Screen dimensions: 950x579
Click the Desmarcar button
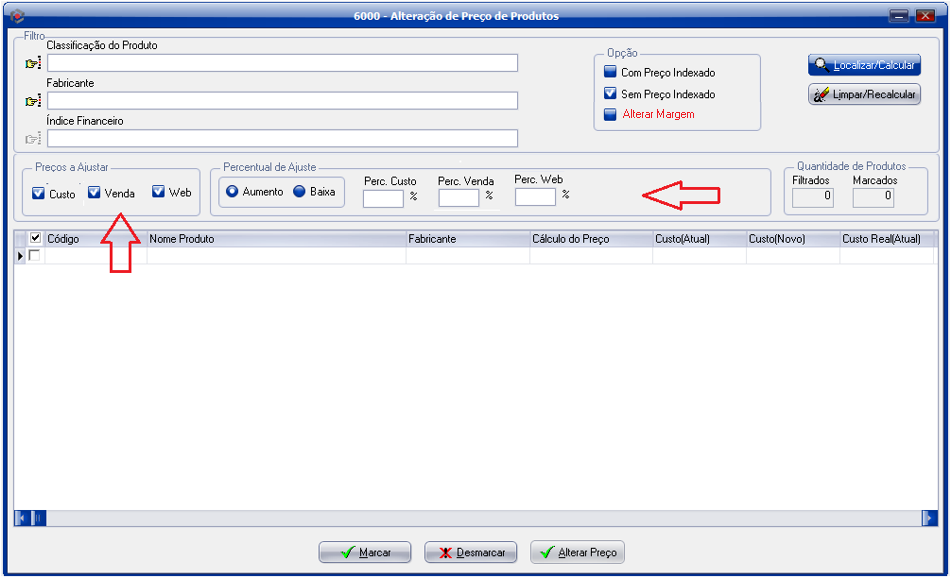[x=470, y=553]
